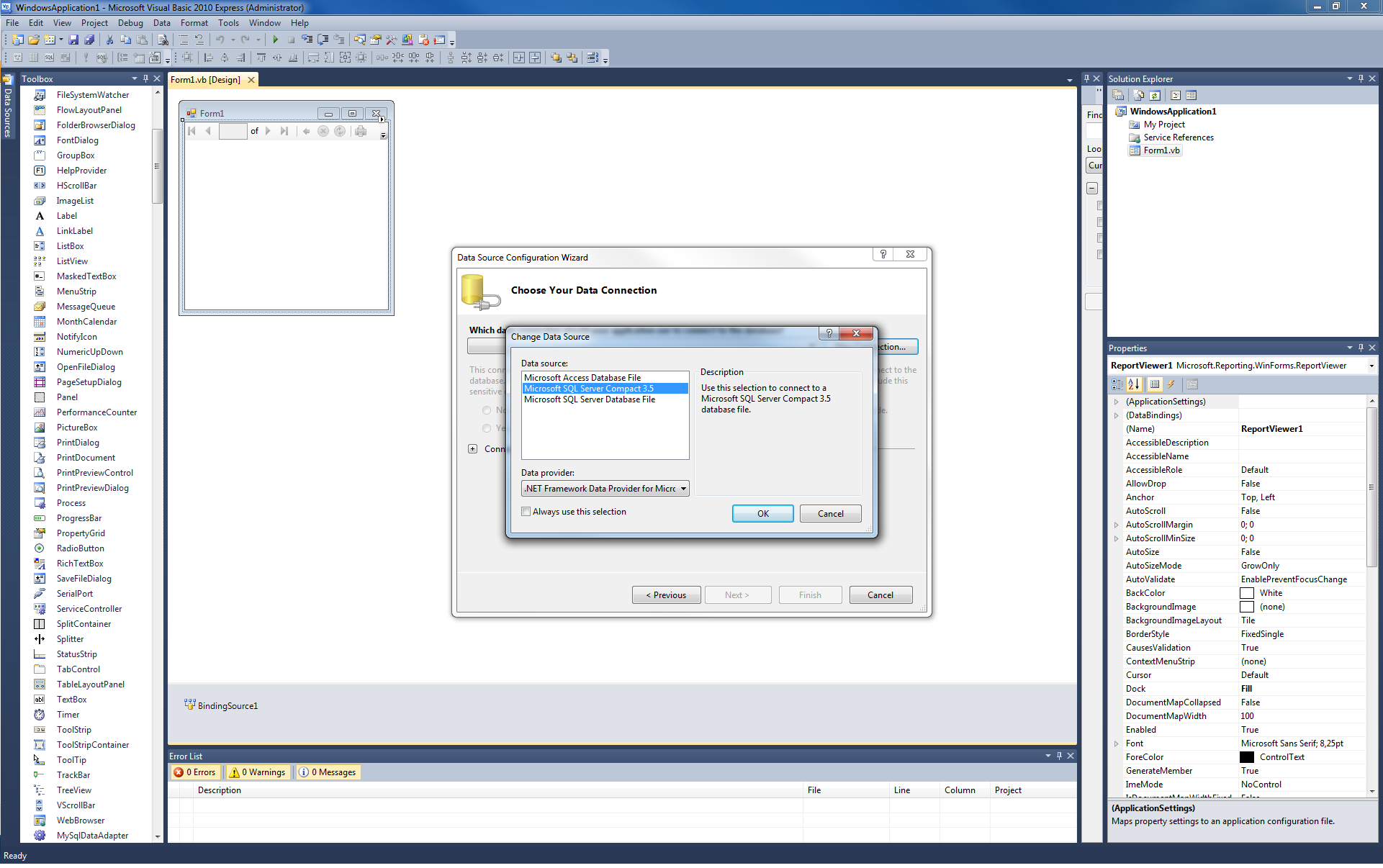Click OK in Change Data Source dialog
The width and height of the screenshot is (1383, 868).
point(762,513)
